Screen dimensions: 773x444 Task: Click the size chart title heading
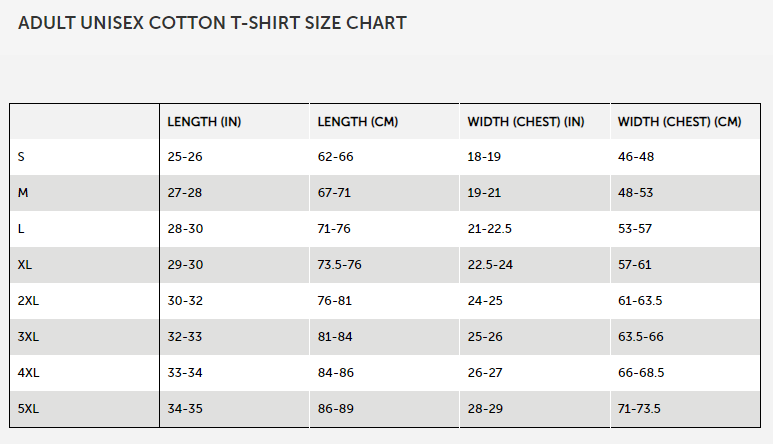coord(212,23)
